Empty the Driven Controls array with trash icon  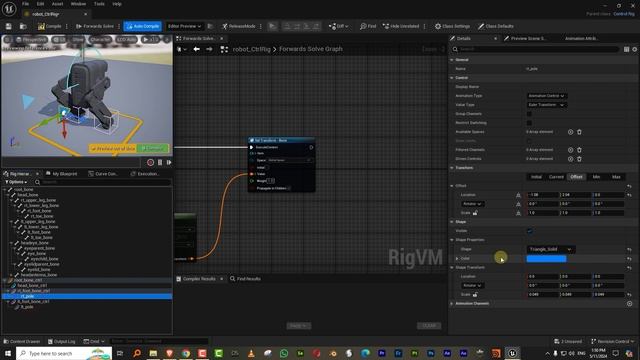[579, 159]
